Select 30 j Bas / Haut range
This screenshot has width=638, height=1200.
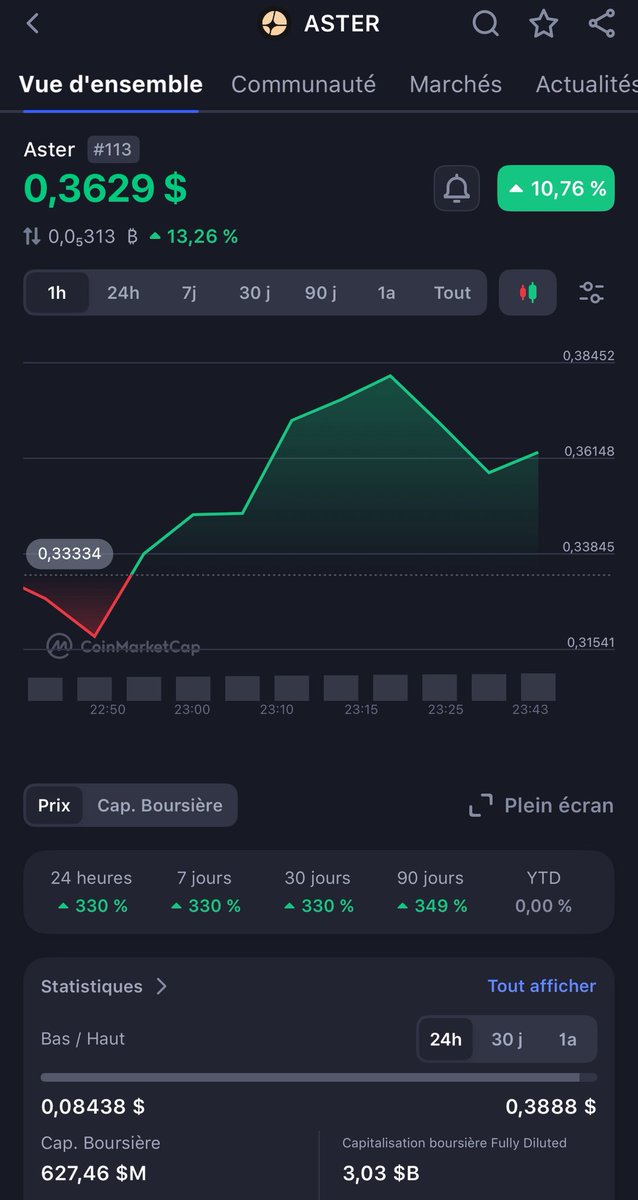pos(507,1039)
